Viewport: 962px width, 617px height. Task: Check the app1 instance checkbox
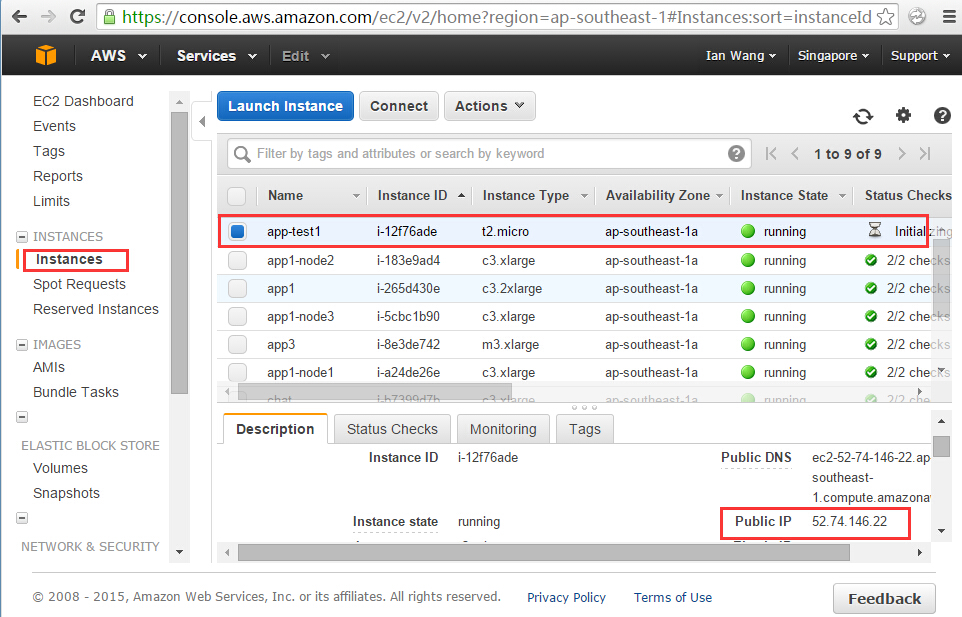[237, 288]
